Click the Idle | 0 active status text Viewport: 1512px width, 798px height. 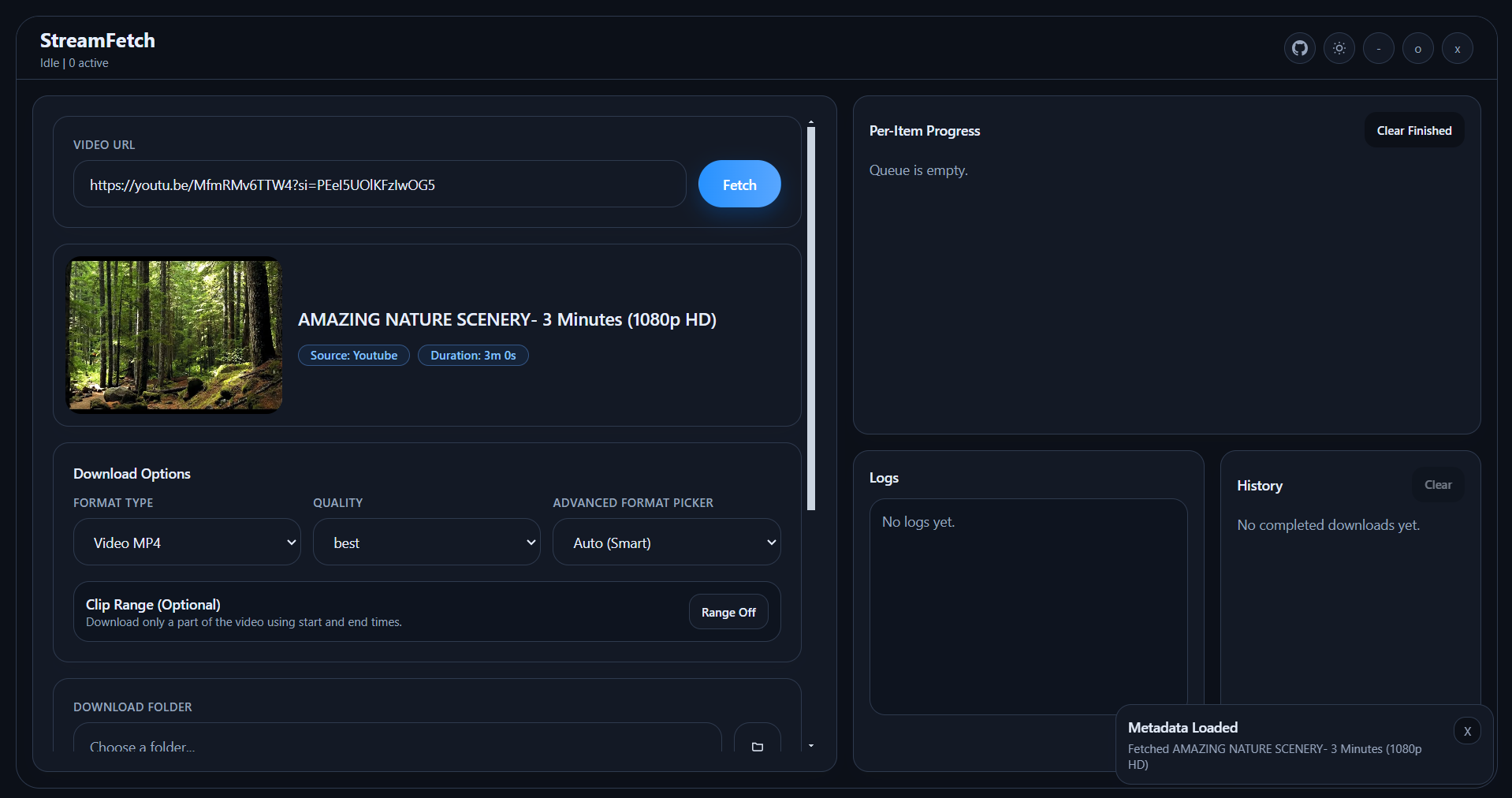73,62
